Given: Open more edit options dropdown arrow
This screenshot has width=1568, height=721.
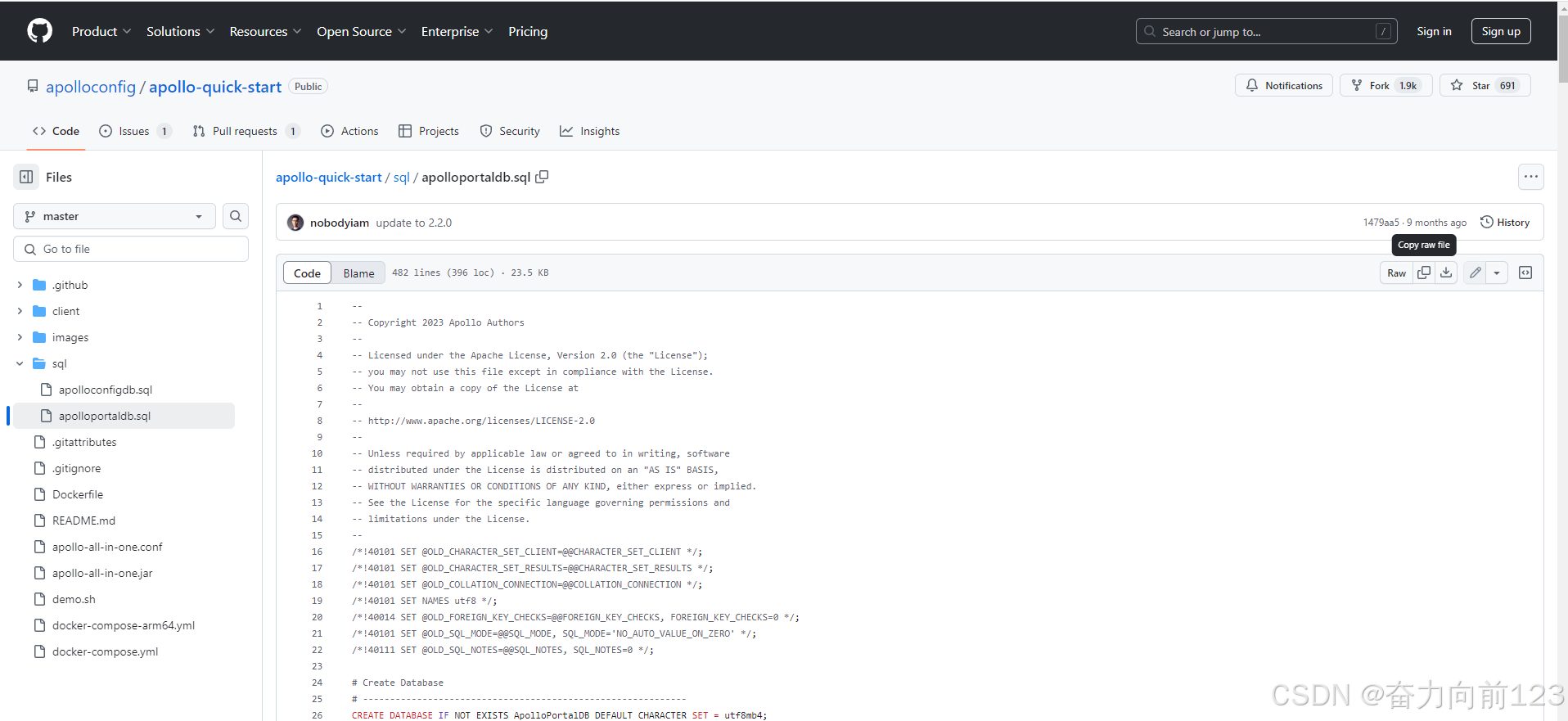Looking at the screenshot, I should pyautogui.click(x=1497, y=273).
